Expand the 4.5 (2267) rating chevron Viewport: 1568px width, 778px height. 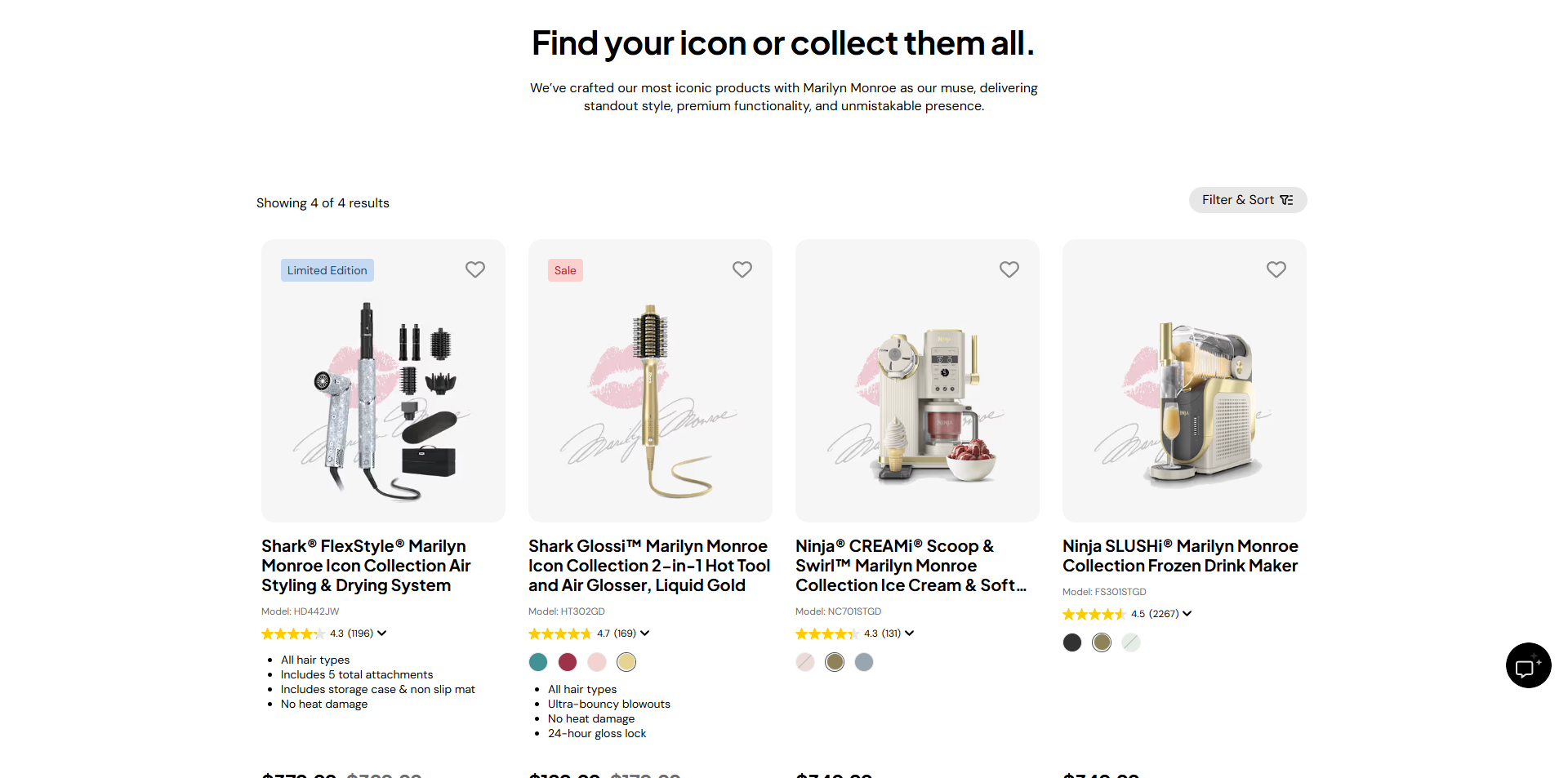click(x=1187, y=614)
